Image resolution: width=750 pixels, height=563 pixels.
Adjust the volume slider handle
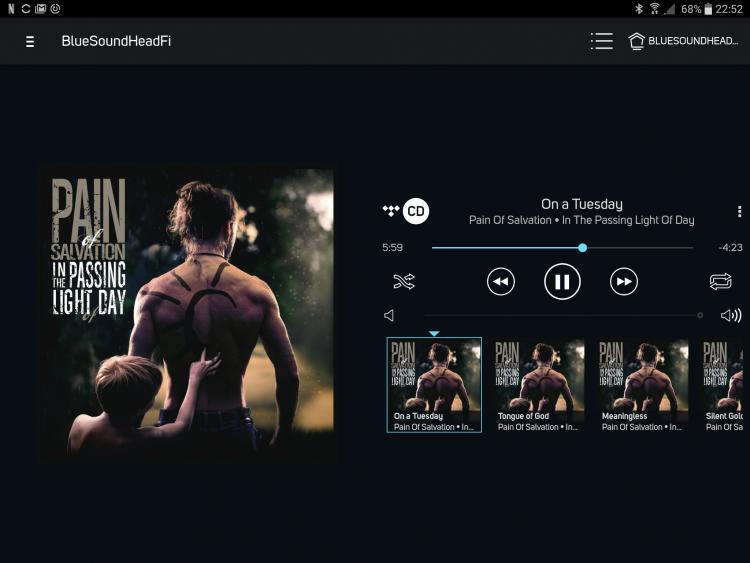click(x=700, y=315)
